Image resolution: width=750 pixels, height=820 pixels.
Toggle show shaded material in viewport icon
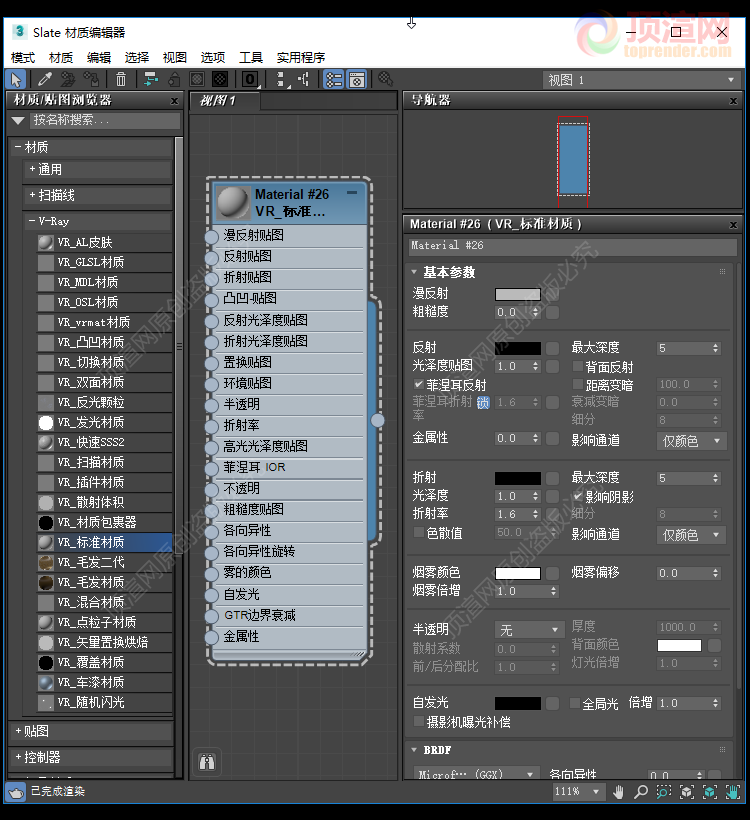(x=197, y=79)
